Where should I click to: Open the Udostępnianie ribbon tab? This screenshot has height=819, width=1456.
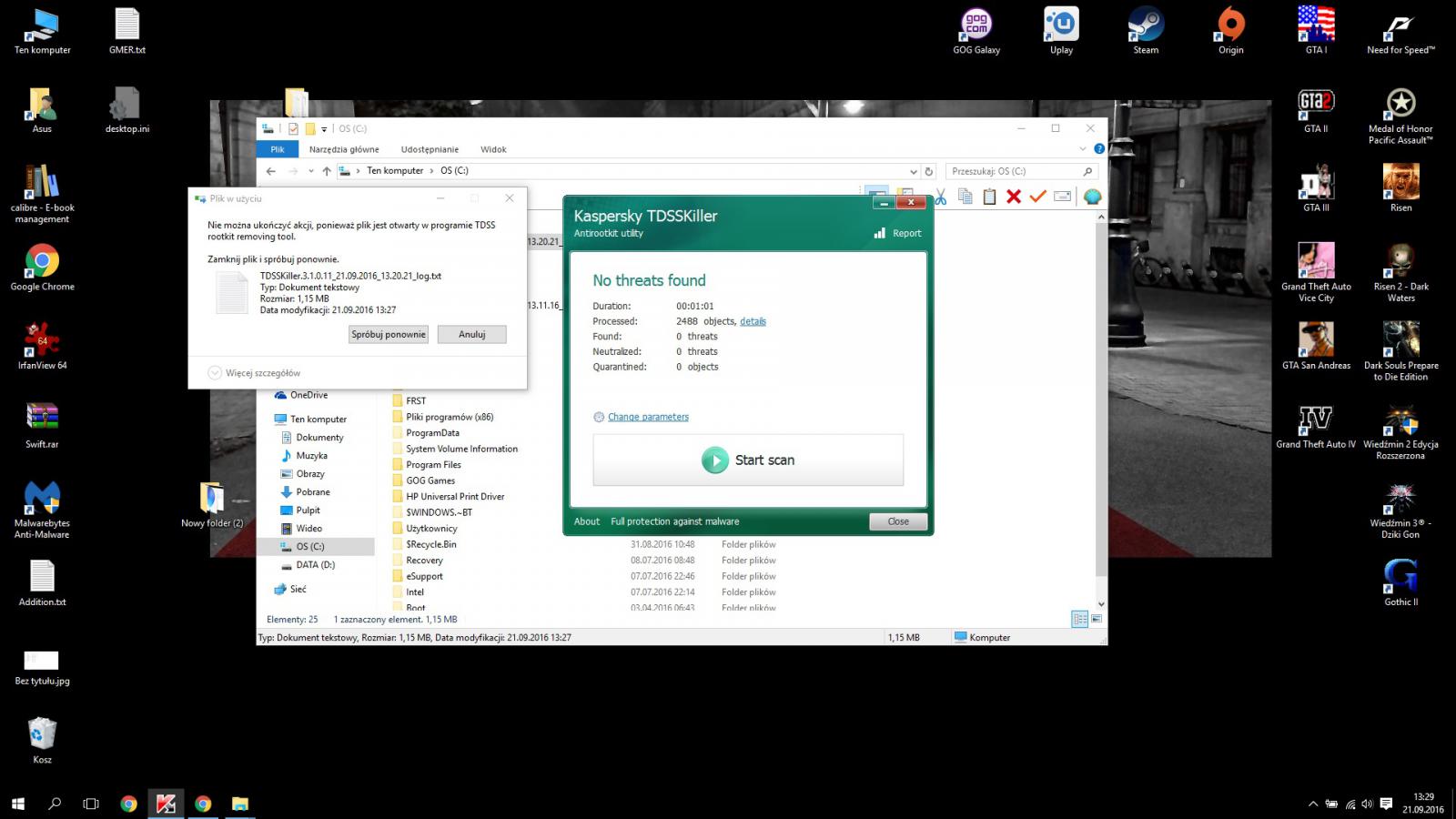(430, 149)
